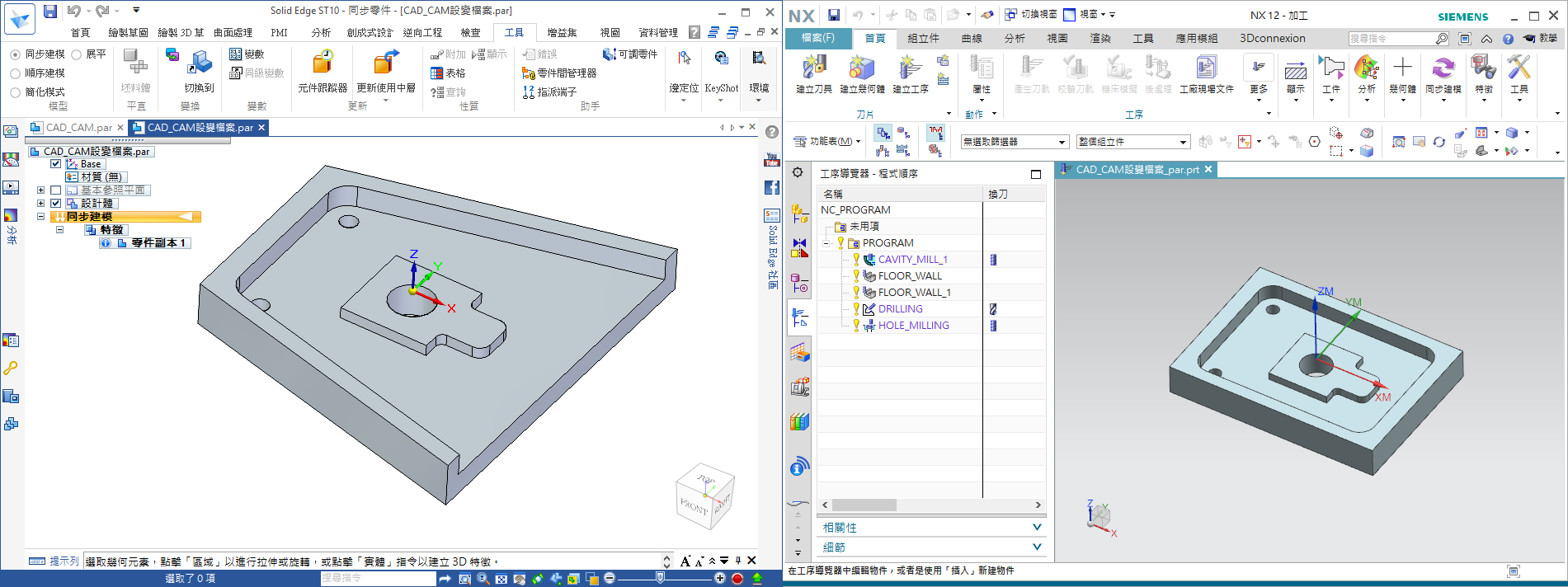Image resolution: width=1568 pixels, height=587 pixels.
Task: Click the Solid Edge zoom area icon
Action: (465, 579)
